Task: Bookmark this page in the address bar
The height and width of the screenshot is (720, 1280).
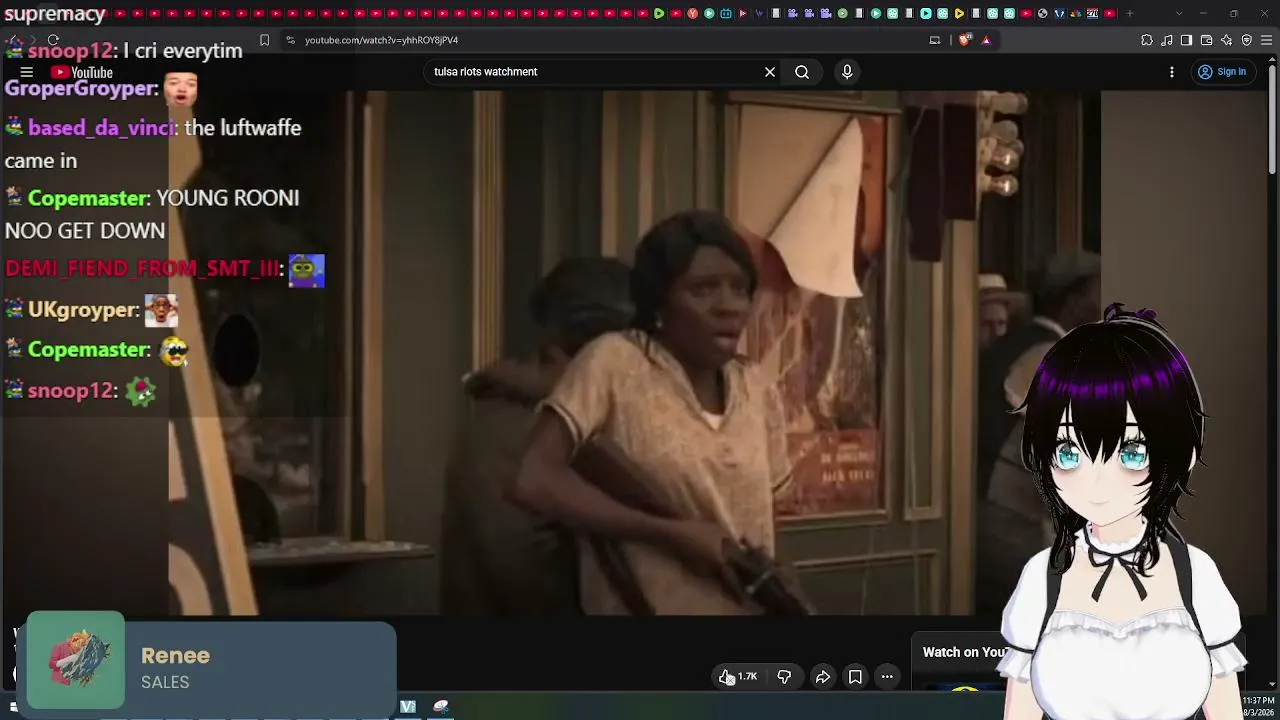Action: pyautogui.click(x=264, y=40)
